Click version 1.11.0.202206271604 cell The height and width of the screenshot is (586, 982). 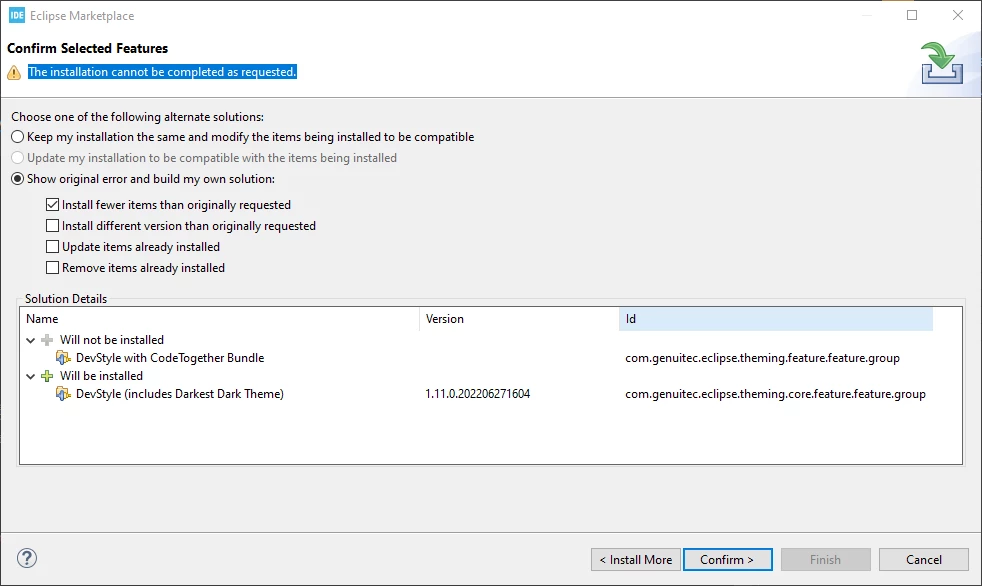click(x=477, y=394)
